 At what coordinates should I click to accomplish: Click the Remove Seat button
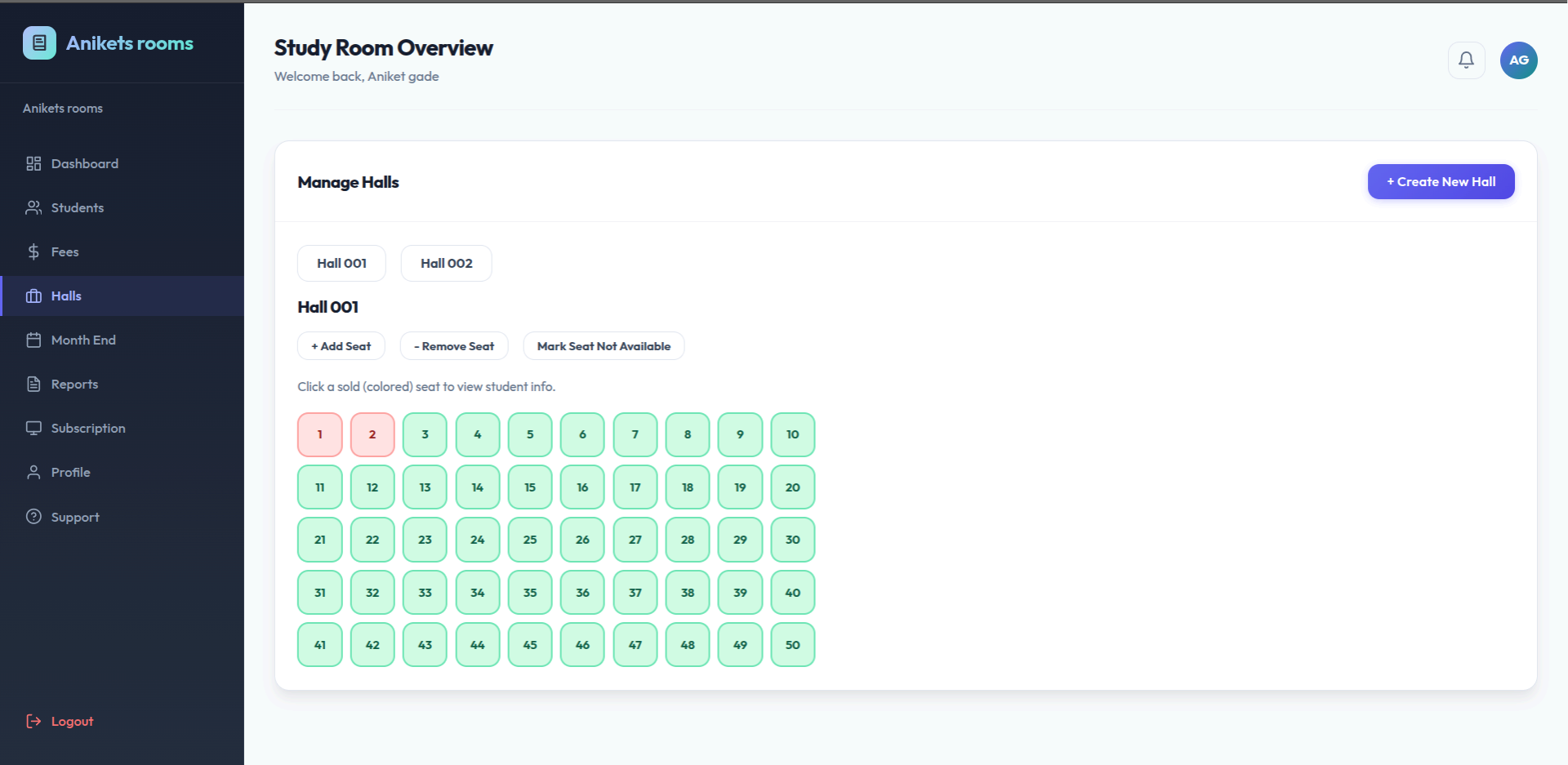454,346
